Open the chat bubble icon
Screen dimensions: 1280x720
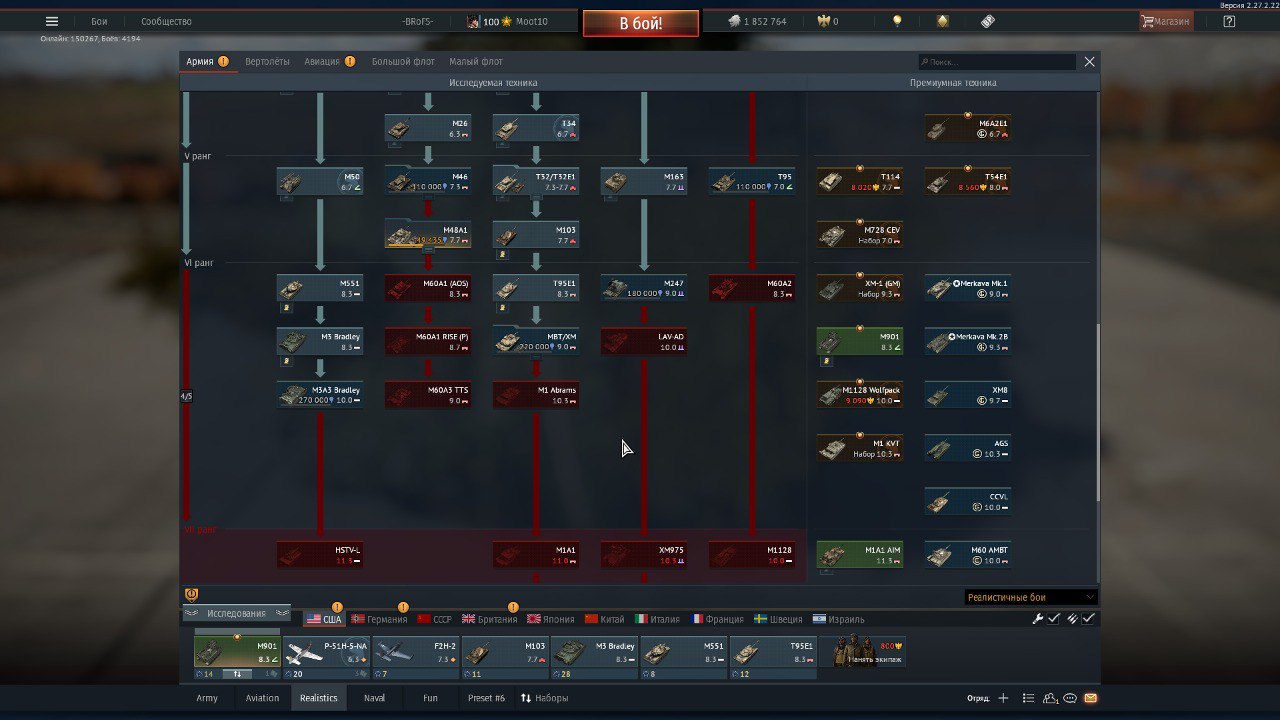pyautogui.click(x=1070, y=698)
